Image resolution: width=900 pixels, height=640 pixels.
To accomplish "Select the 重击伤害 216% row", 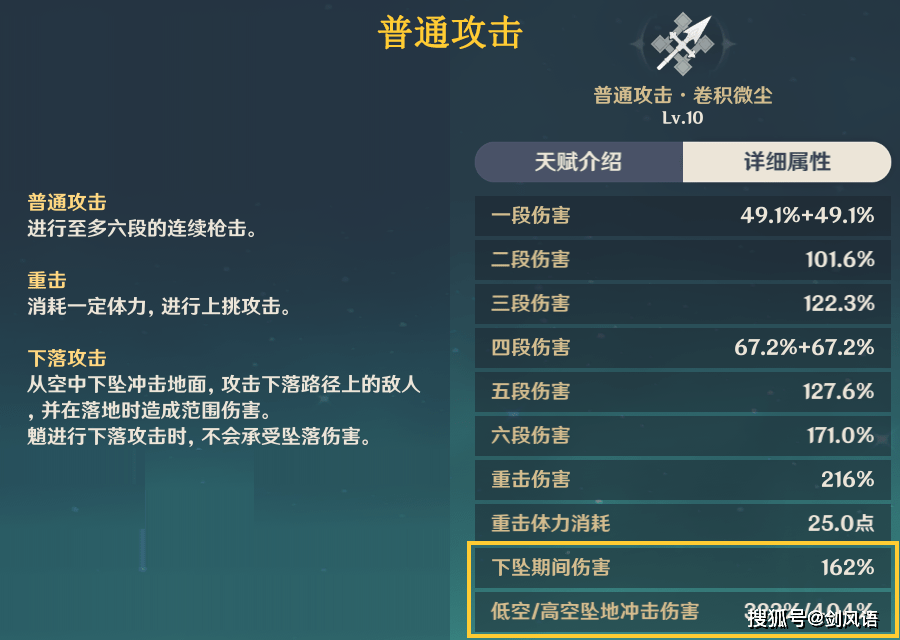I will click(682, 480).
